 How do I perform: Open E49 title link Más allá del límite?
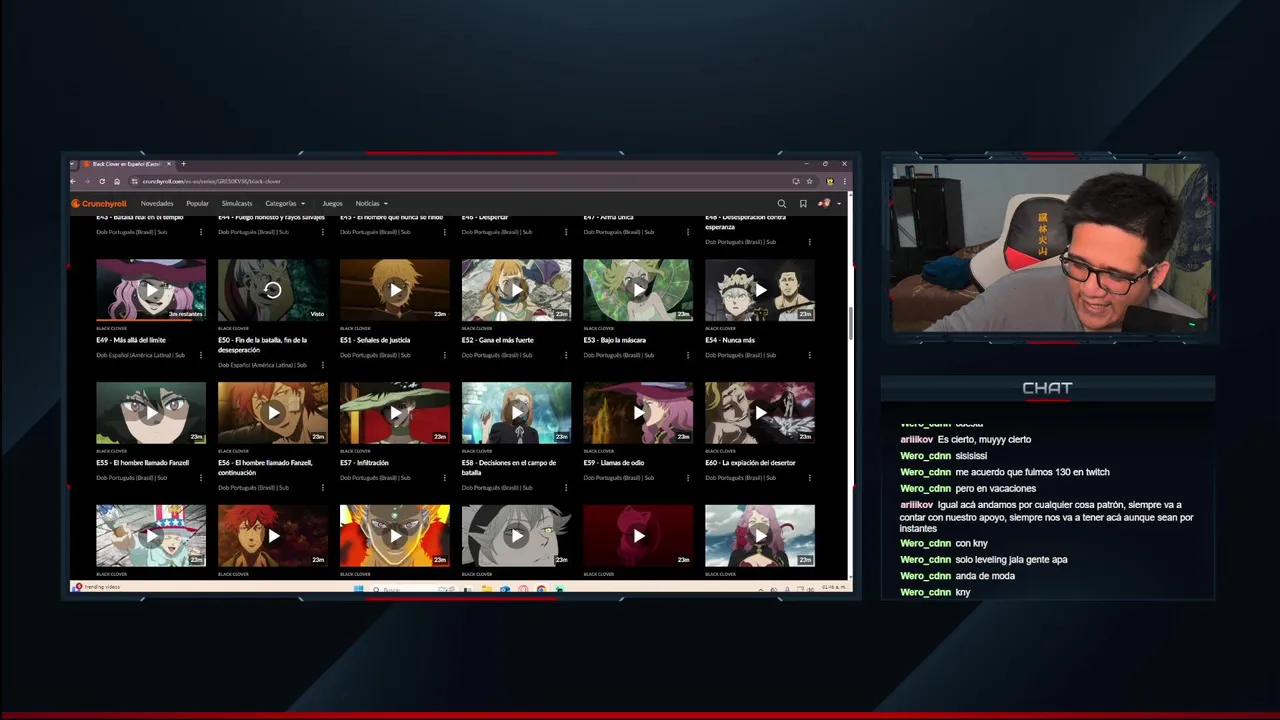click(x=131, y=340)
